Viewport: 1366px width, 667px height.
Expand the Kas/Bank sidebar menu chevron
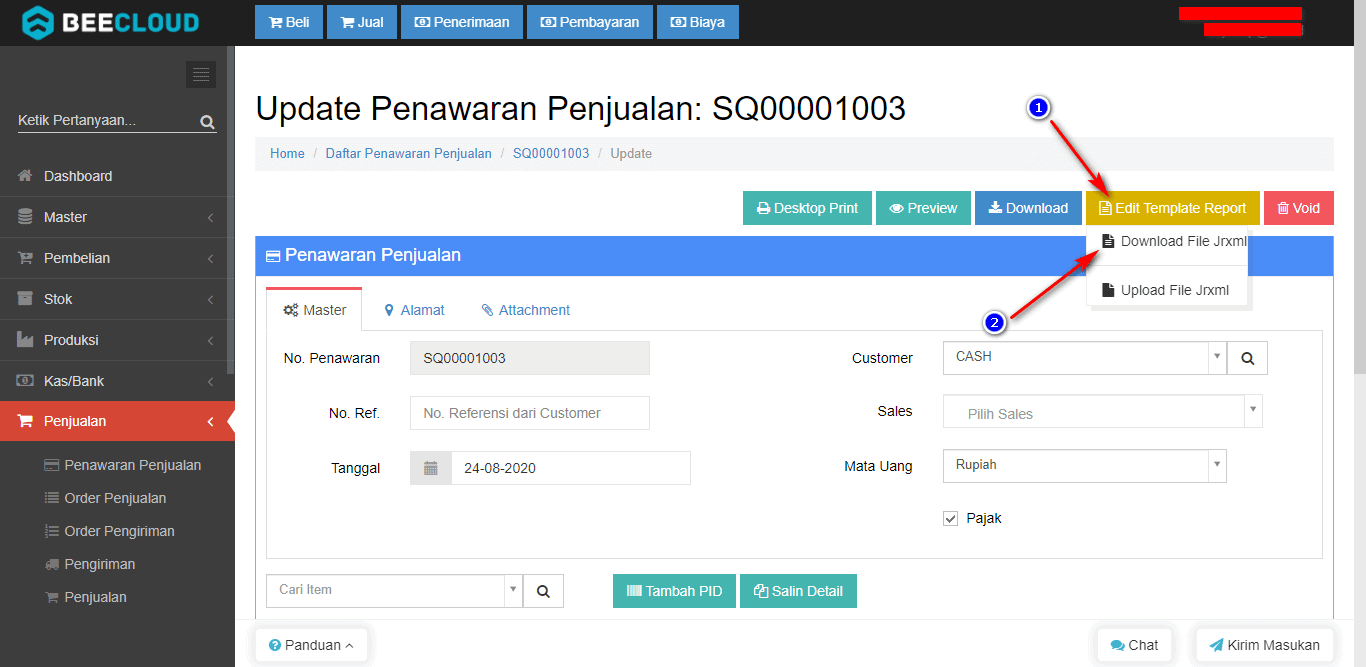tap(210, 381)
